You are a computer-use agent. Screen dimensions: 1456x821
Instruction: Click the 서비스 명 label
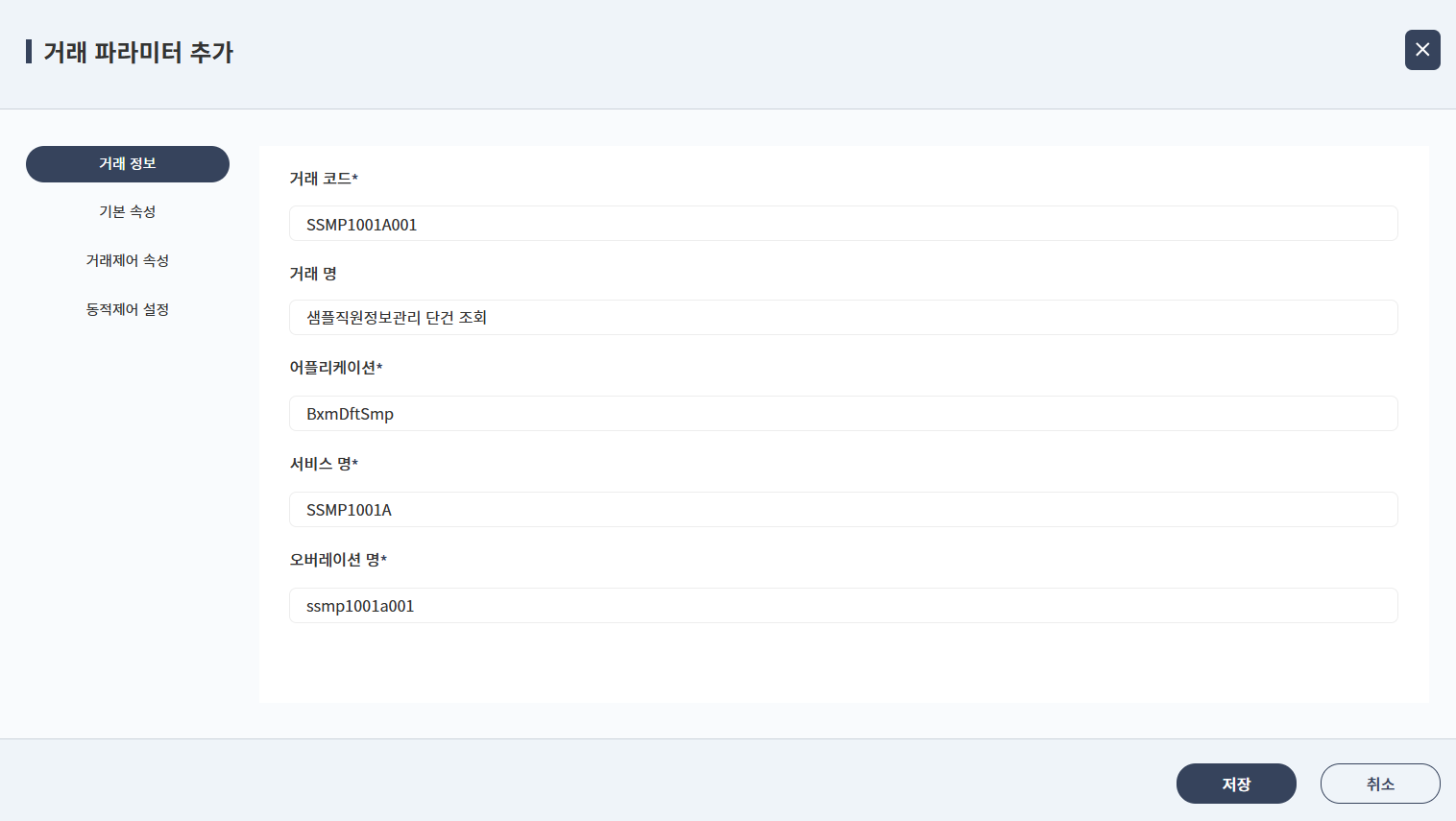(320, 464)
